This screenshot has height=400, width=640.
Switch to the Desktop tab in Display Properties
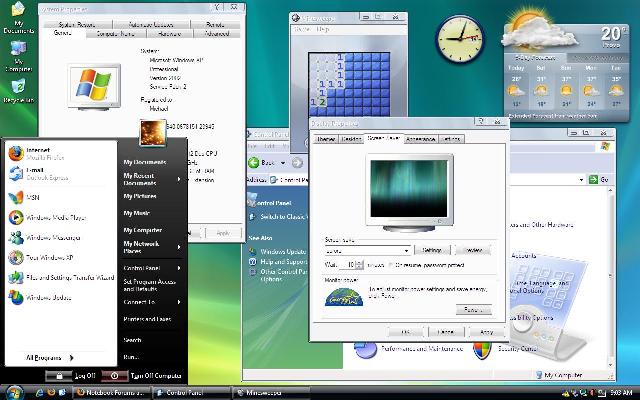(351, 139)
